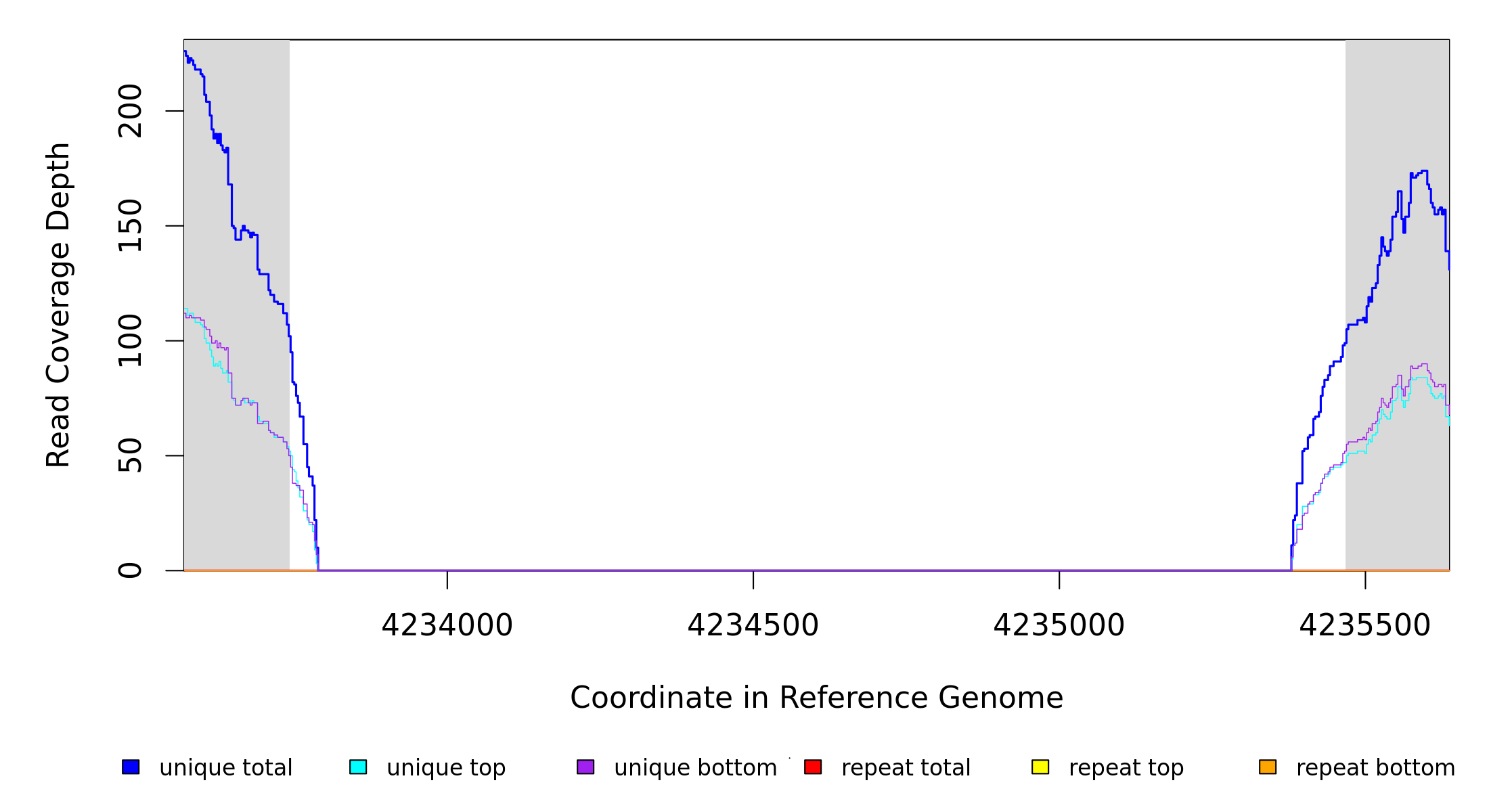
Task: Click the orange repeat bottom legend swatch
Action: coord(1268,767)
